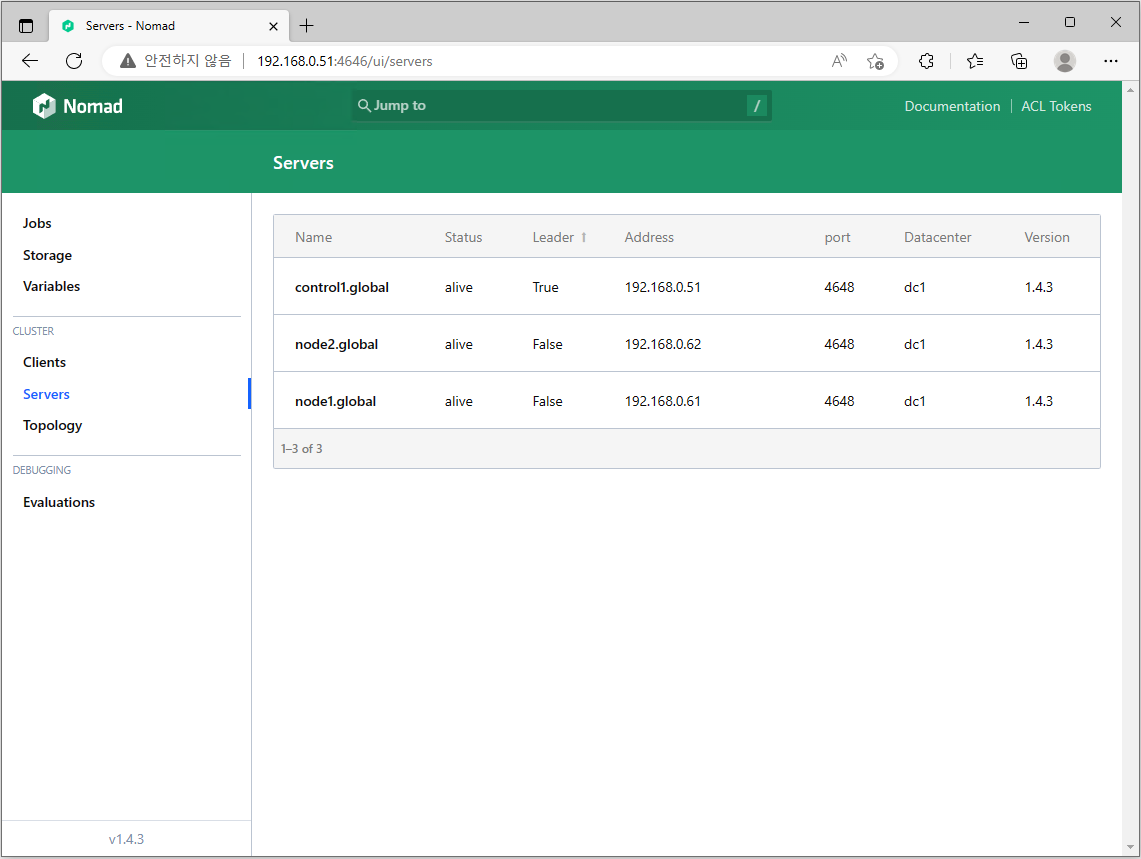Viewport: 1141px width, 859px height.
Task: Click address 192.168.0.61 cell
Action: pos(662,401)
